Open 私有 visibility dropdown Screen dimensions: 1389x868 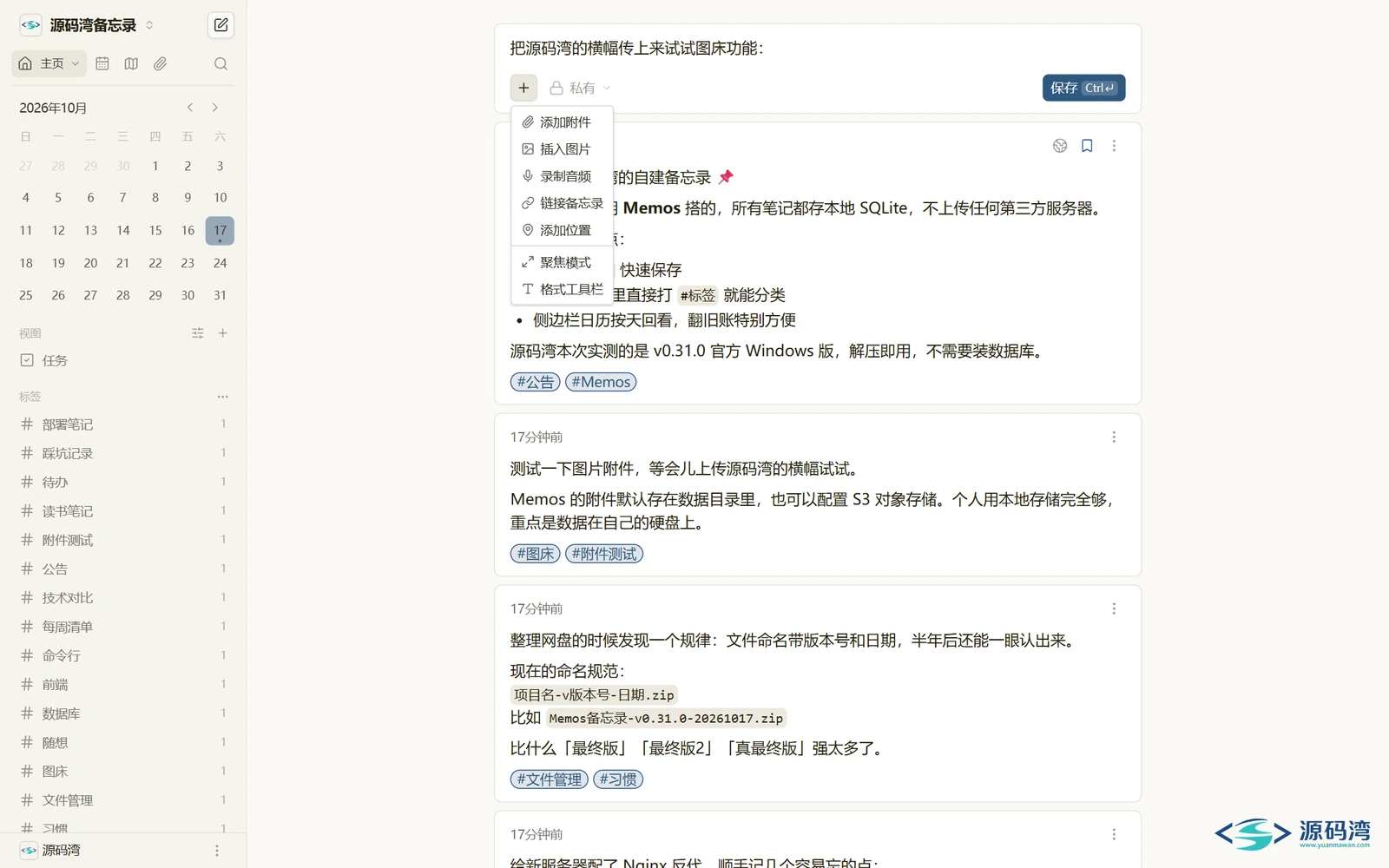(580, 88)
